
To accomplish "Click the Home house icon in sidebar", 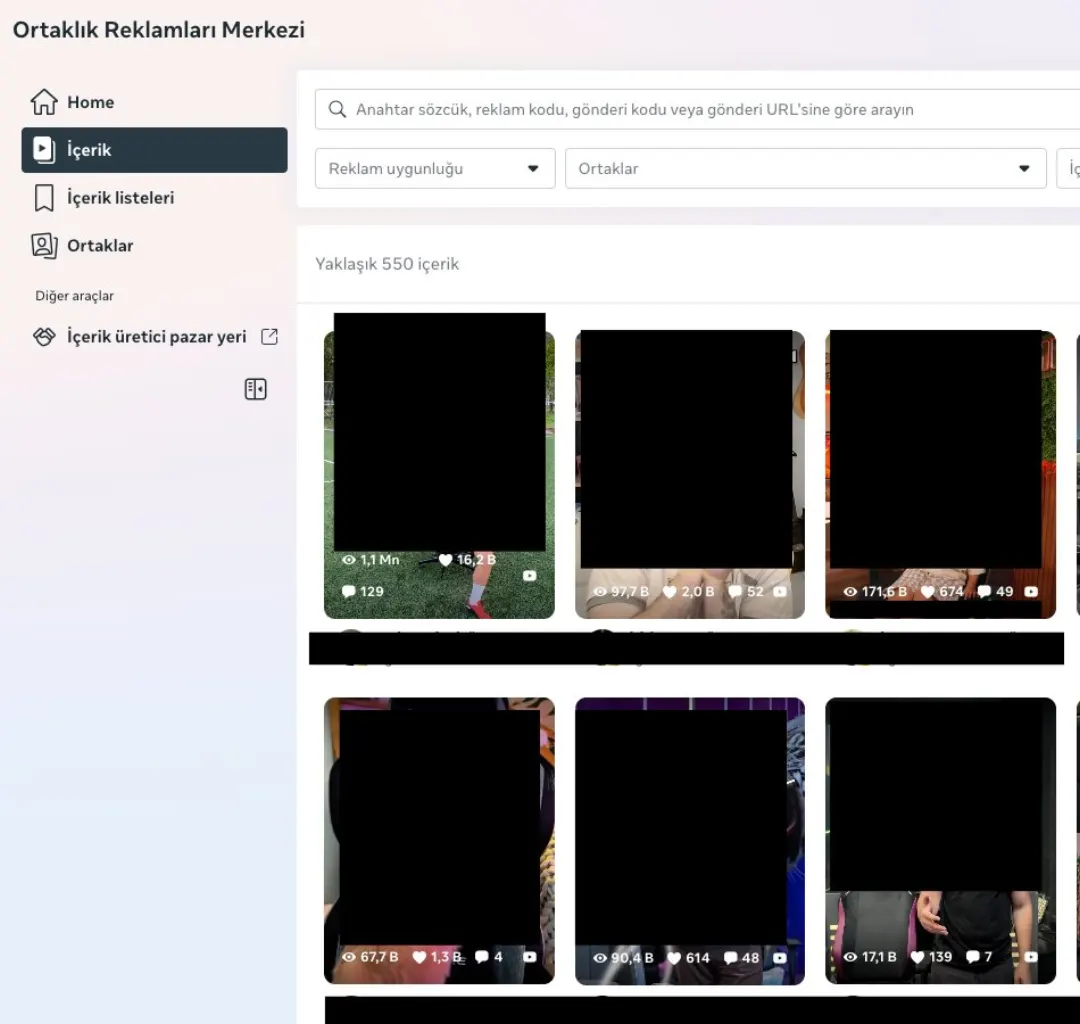I will click(44, 102).
